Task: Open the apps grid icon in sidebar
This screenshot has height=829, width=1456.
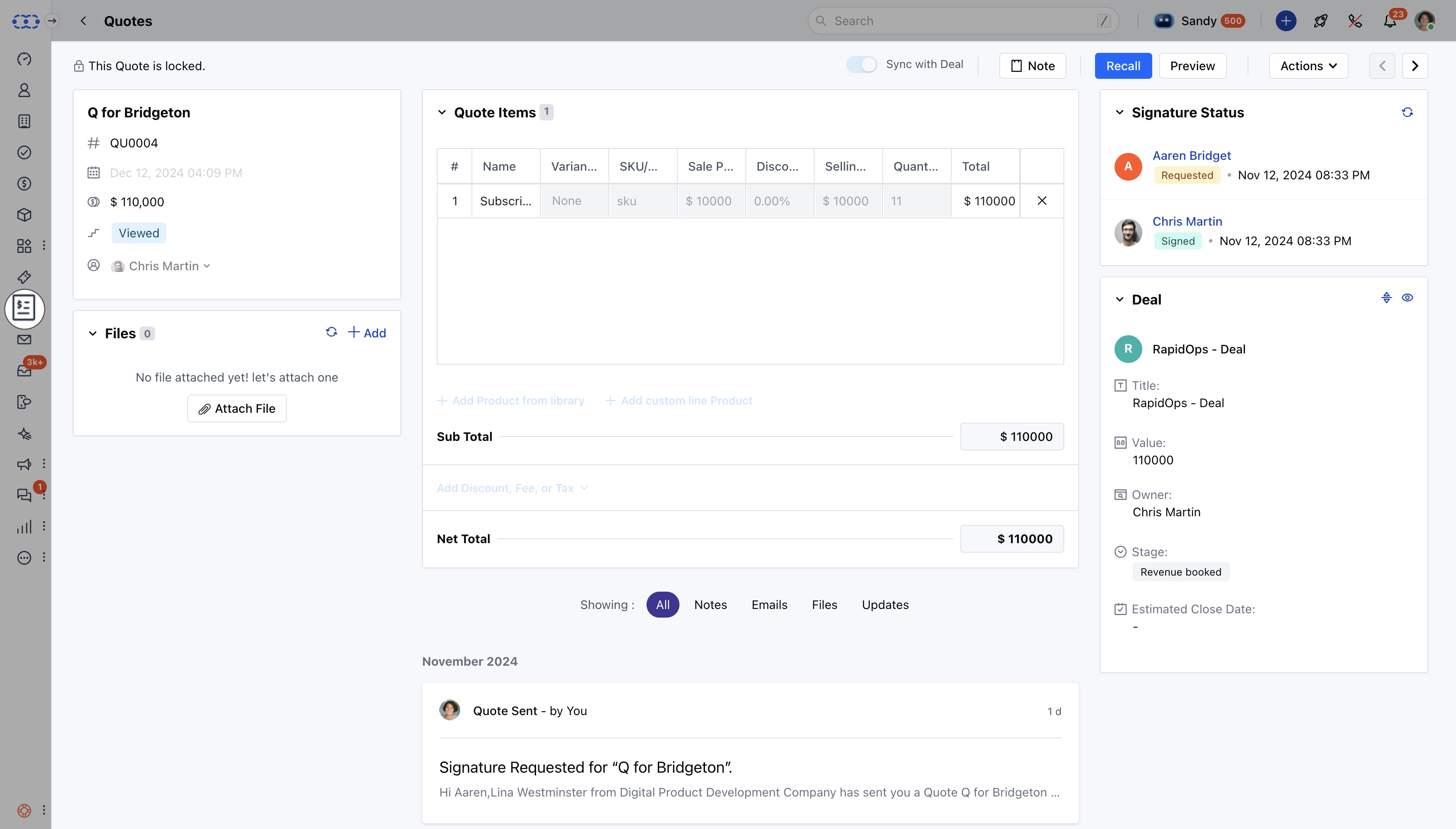Action: [x=24, y=246]
